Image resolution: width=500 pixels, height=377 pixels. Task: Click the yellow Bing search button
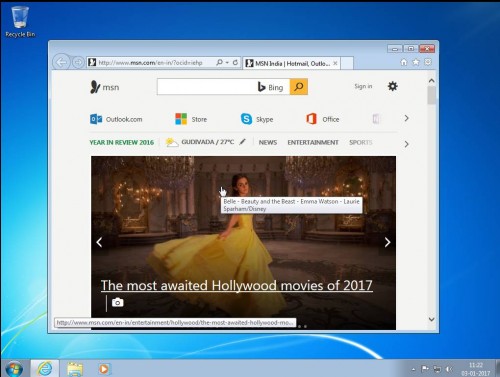tap(299, 87)
